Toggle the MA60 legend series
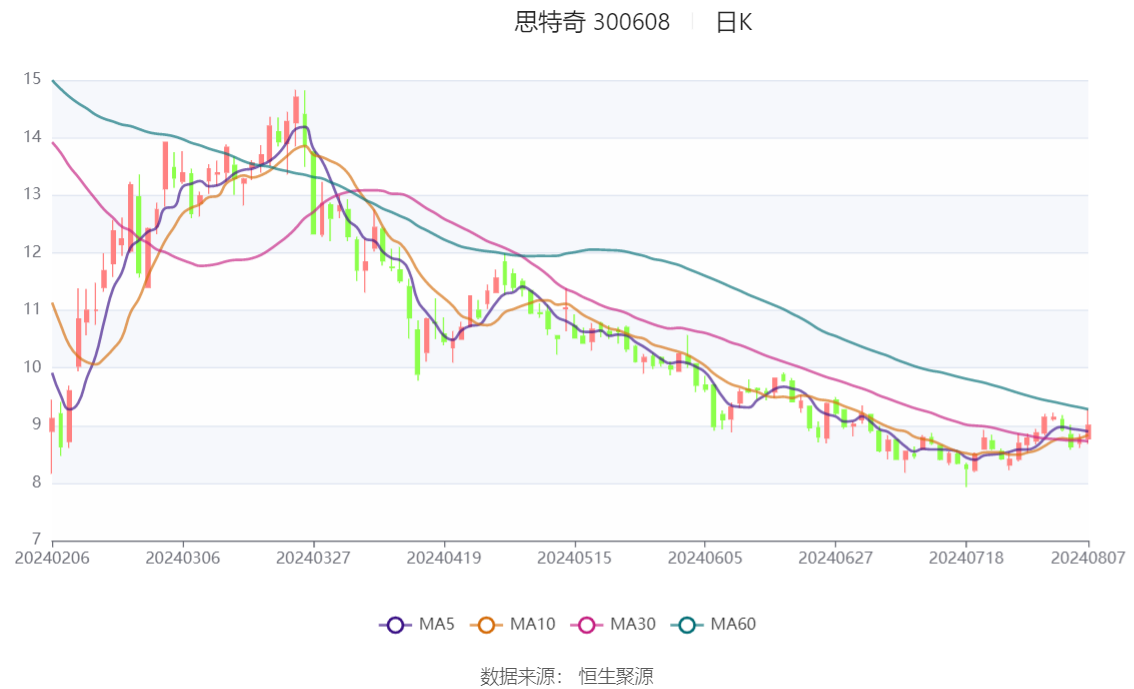 click(714, 625)
